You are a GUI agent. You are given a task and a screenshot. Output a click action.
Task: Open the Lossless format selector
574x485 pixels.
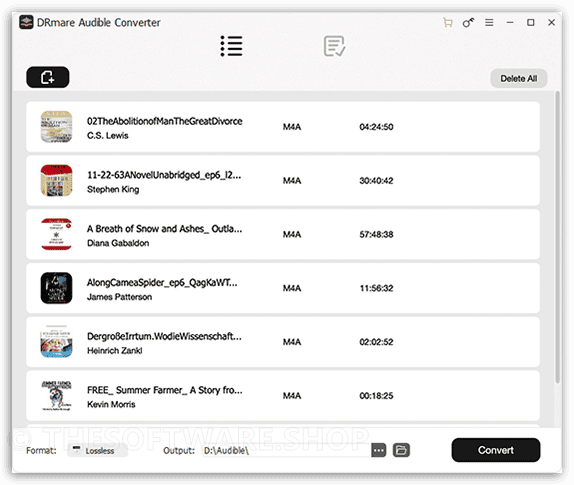(x=98, y=450)
